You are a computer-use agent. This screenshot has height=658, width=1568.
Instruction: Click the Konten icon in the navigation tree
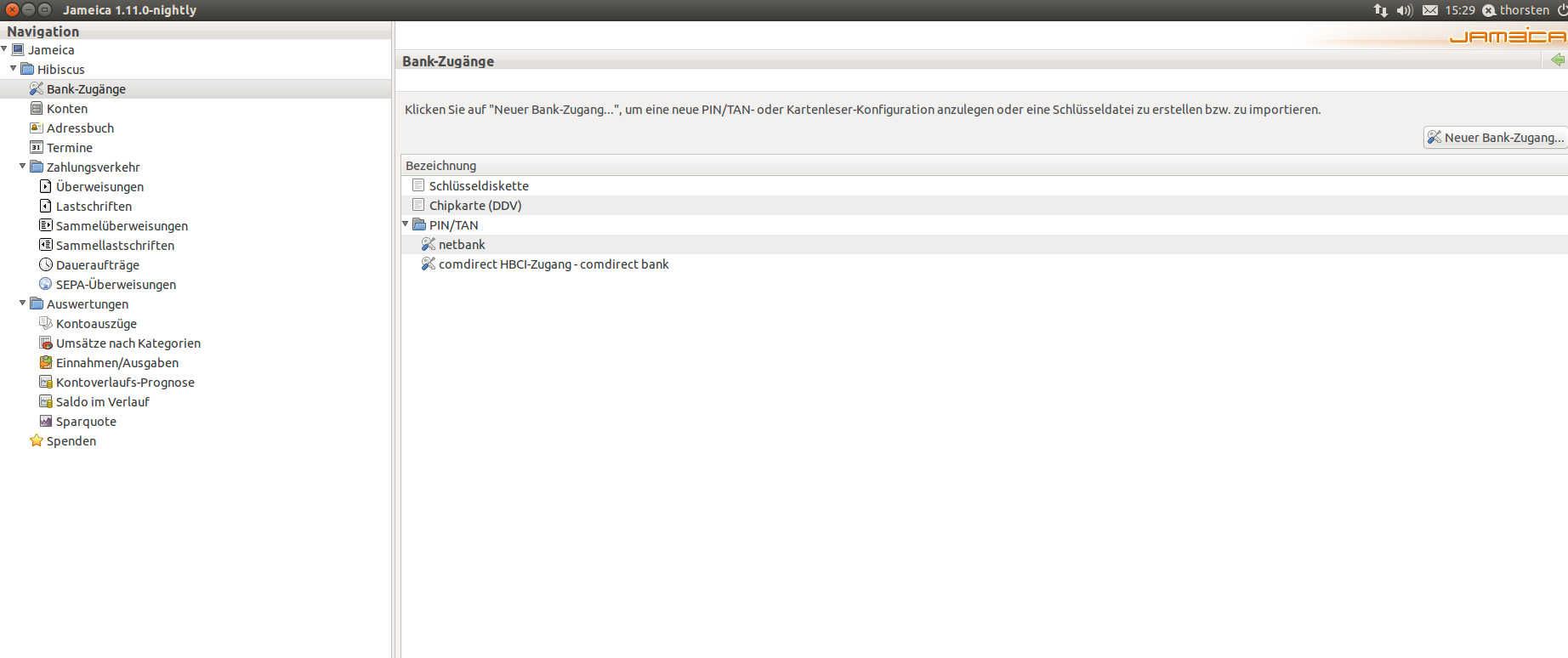pyautogui.click(x=36, y=108)
